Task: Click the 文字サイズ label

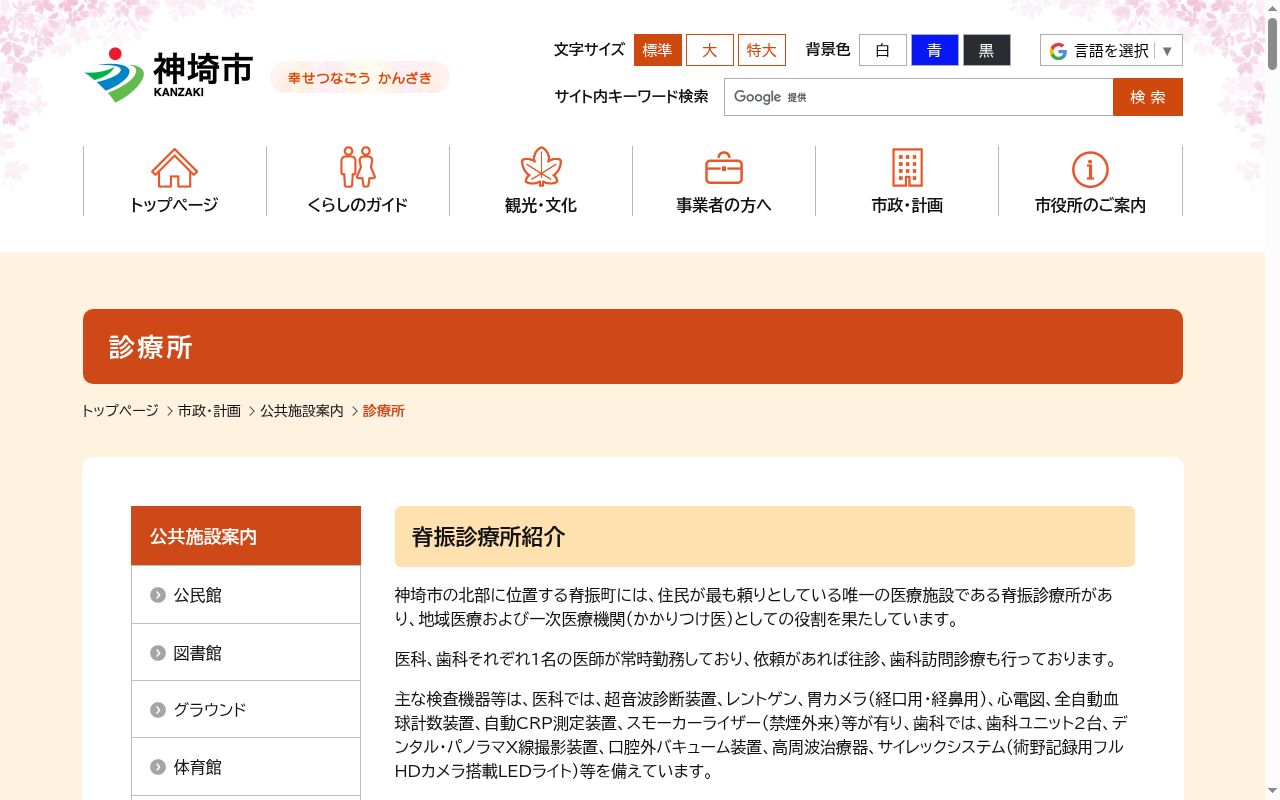Action: point(589,49)
